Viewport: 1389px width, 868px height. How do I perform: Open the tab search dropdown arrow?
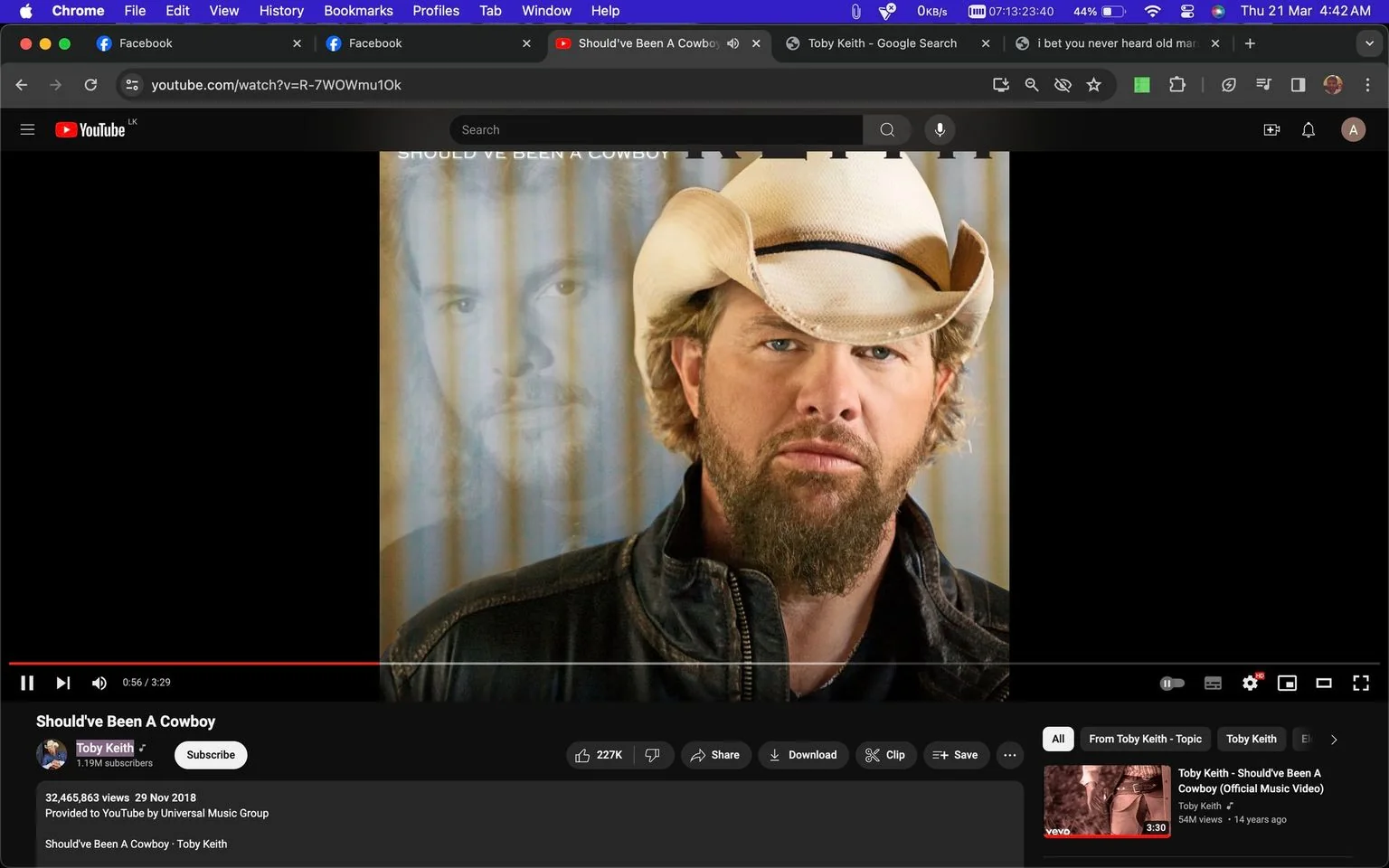click(x=1369, y=43)
